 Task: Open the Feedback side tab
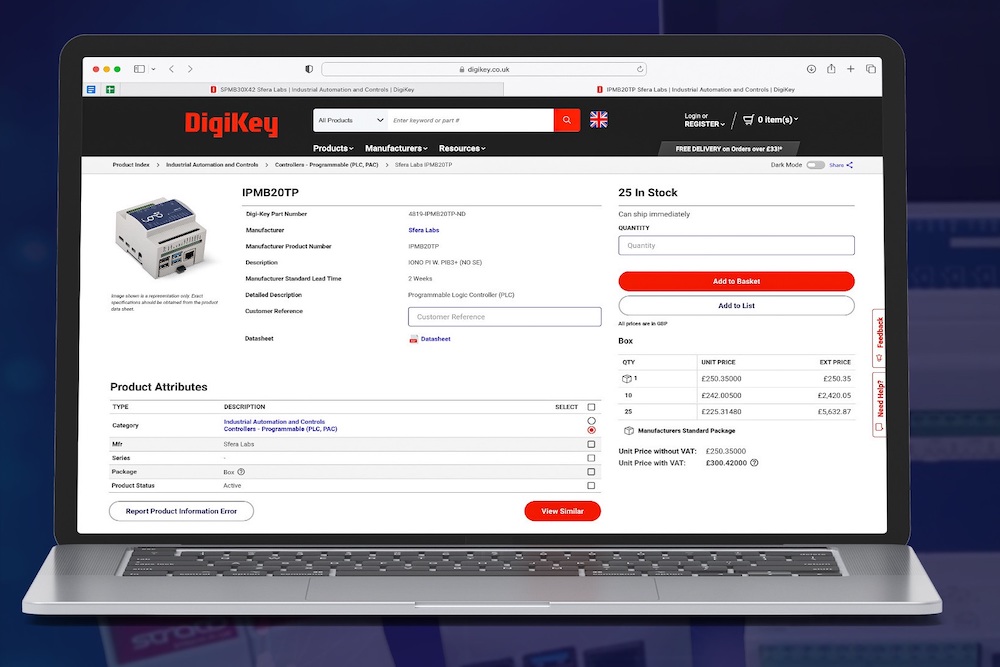click(879, 339)
